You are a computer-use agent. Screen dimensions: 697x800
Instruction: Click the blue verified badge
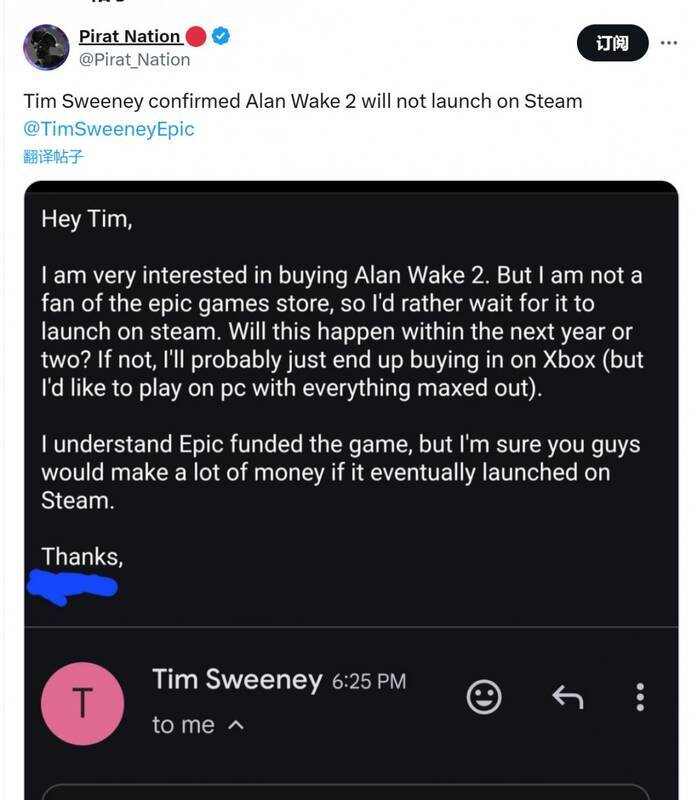tap(221, 37)
